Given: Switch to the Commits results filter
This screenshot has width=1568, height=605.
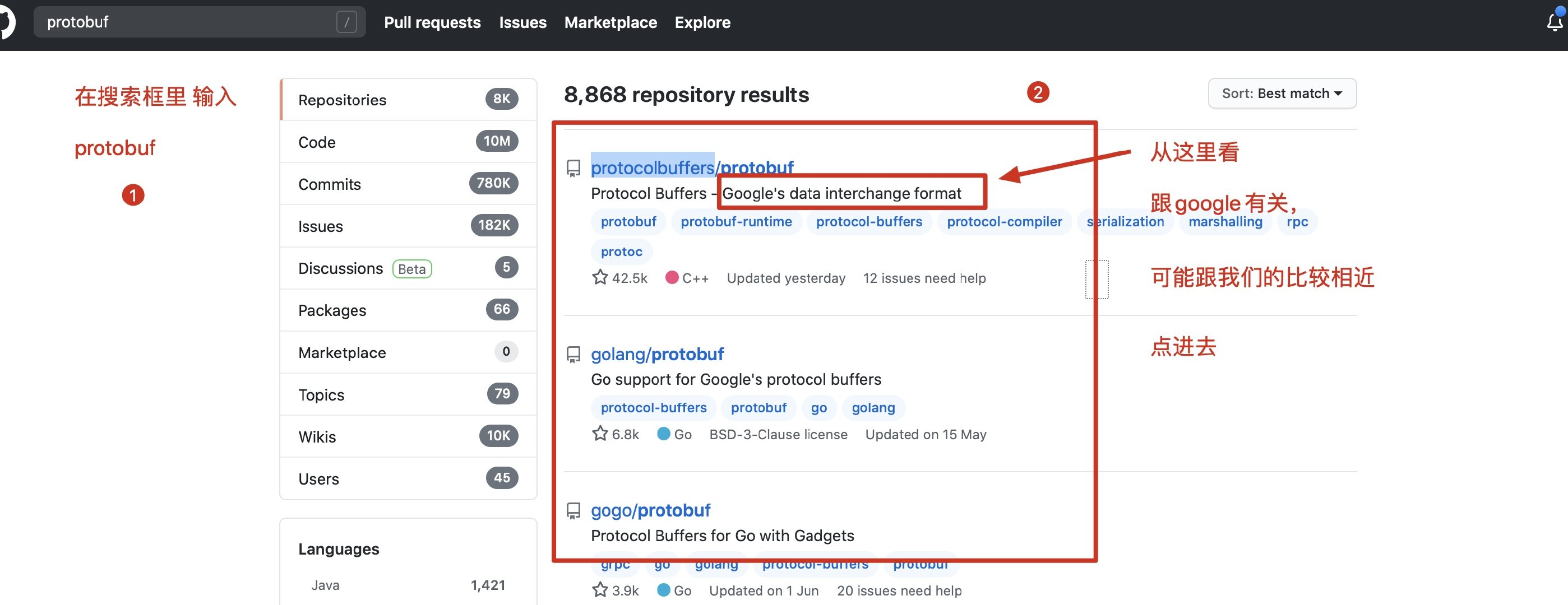Looking at the screenshot, I should [x=329, y=184].
